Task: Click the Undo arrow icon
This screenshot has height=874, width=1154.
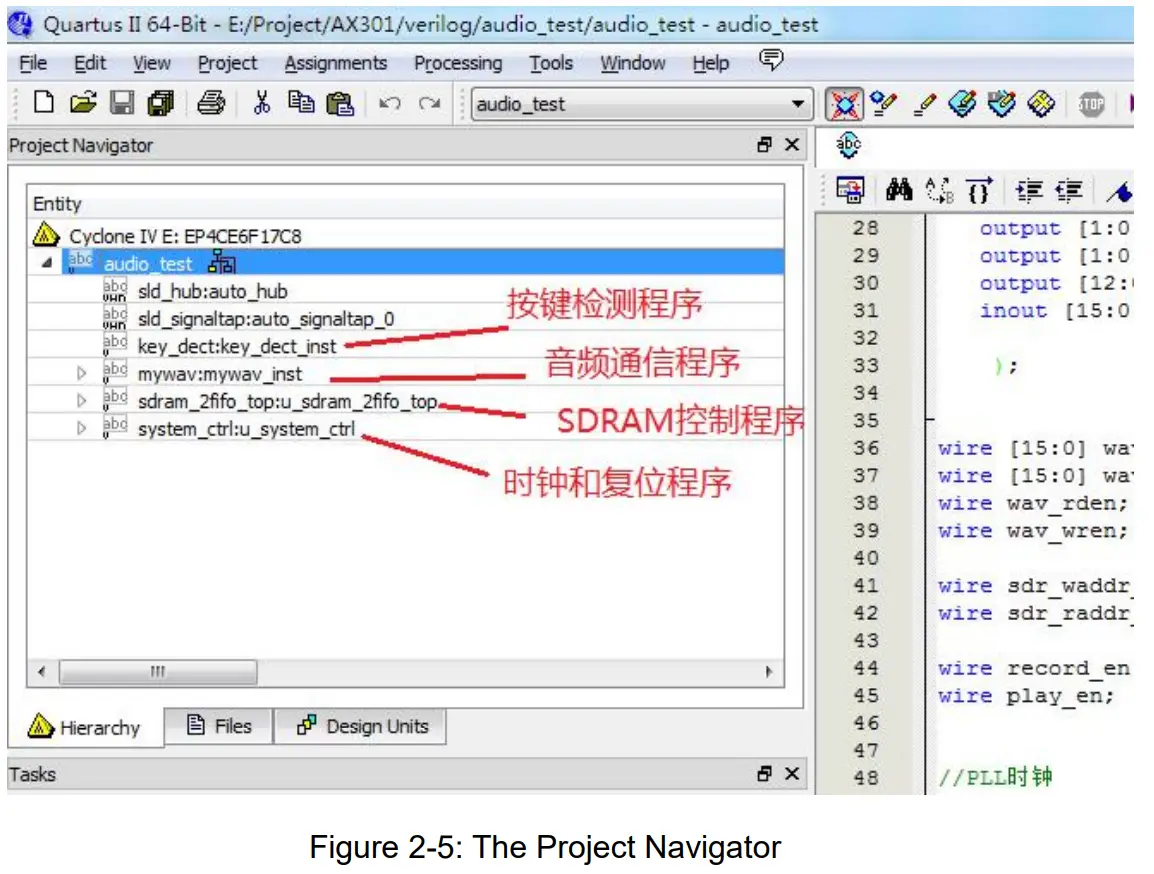Action: 389,104
